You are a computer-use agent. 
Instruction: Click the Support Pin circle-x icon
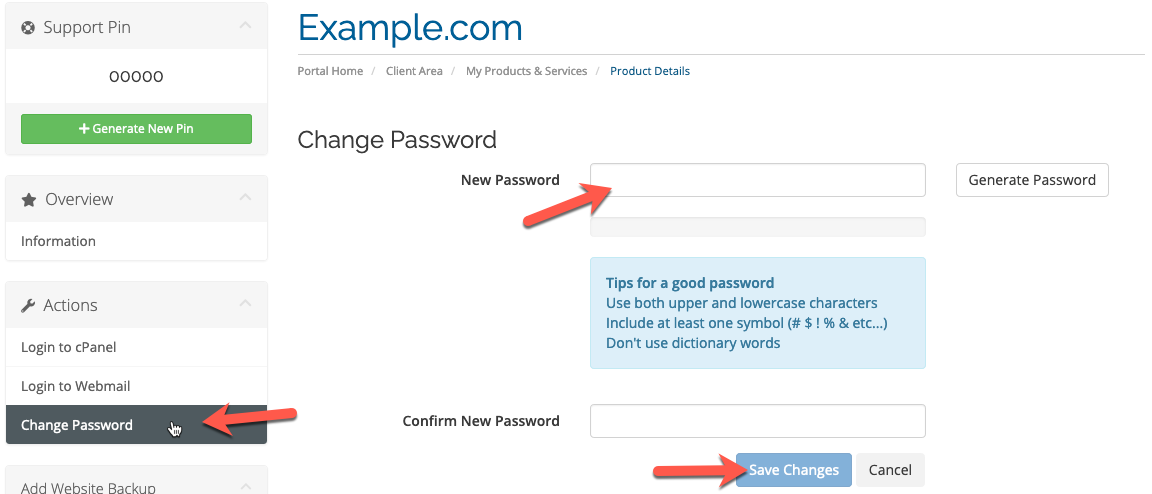(28, 28)
